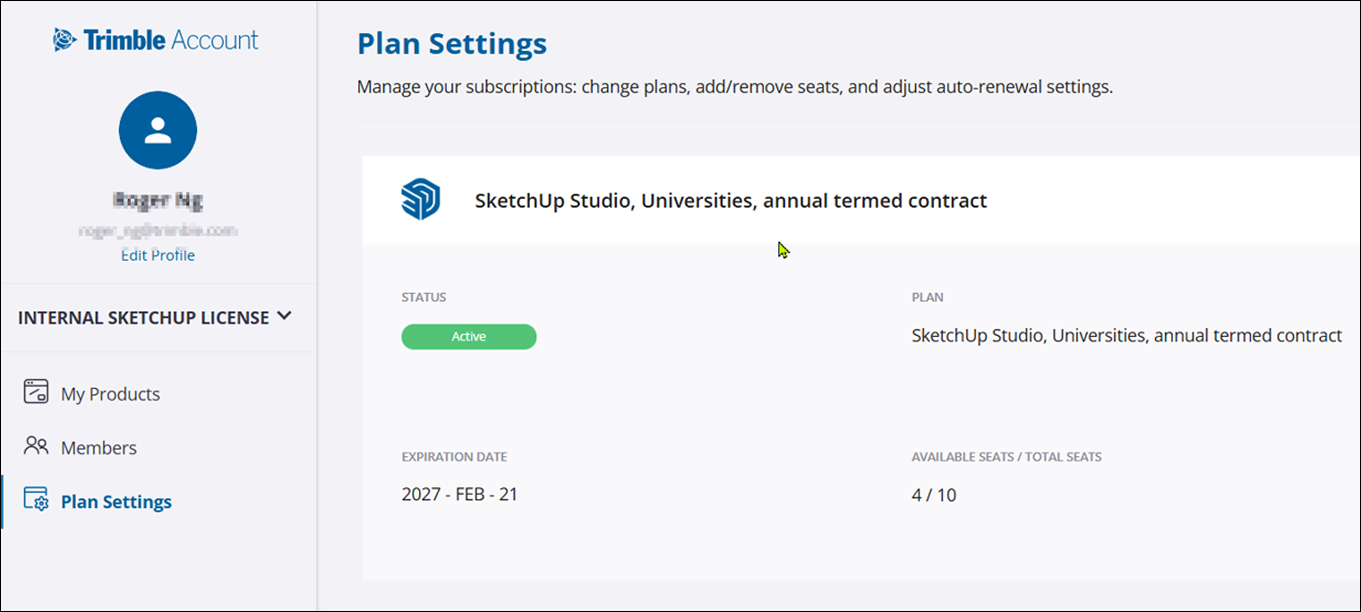The height and width of the screenshot is (612, 1361).
Task: Click the 2027 - FEB - 21 expiration date
Action: tap(459, 494)
